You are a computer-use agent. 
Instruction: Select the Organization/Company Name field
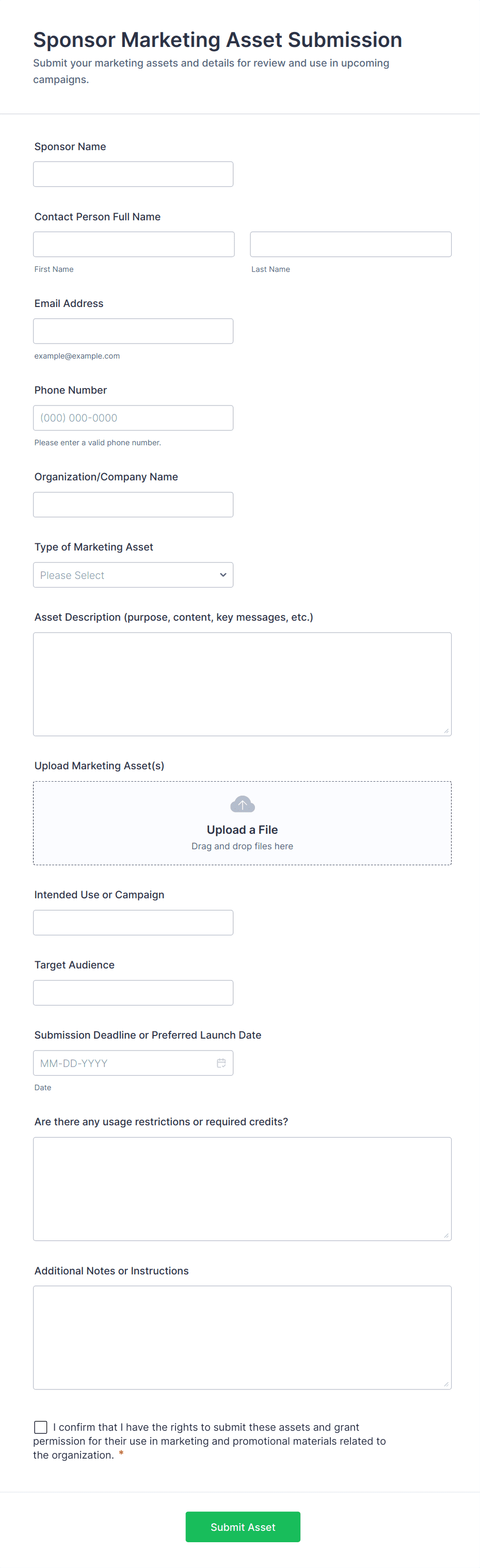tap(133, 505)
